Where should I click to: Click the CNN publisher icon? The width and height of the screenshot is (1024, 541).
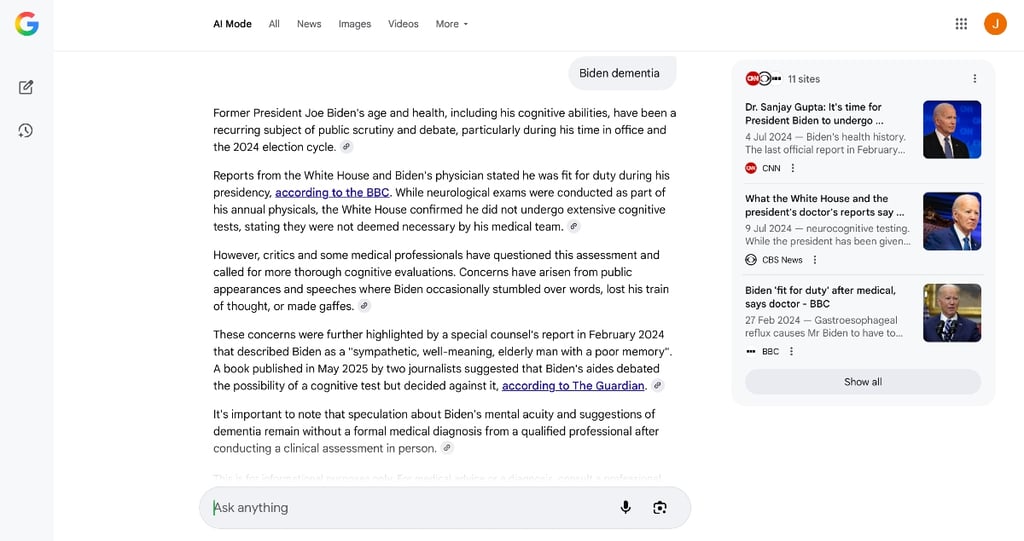tap(751, 168)
